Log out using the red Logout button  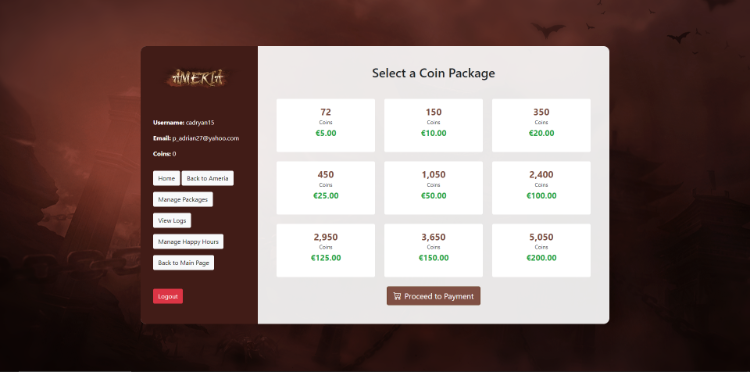coord(168,296)
